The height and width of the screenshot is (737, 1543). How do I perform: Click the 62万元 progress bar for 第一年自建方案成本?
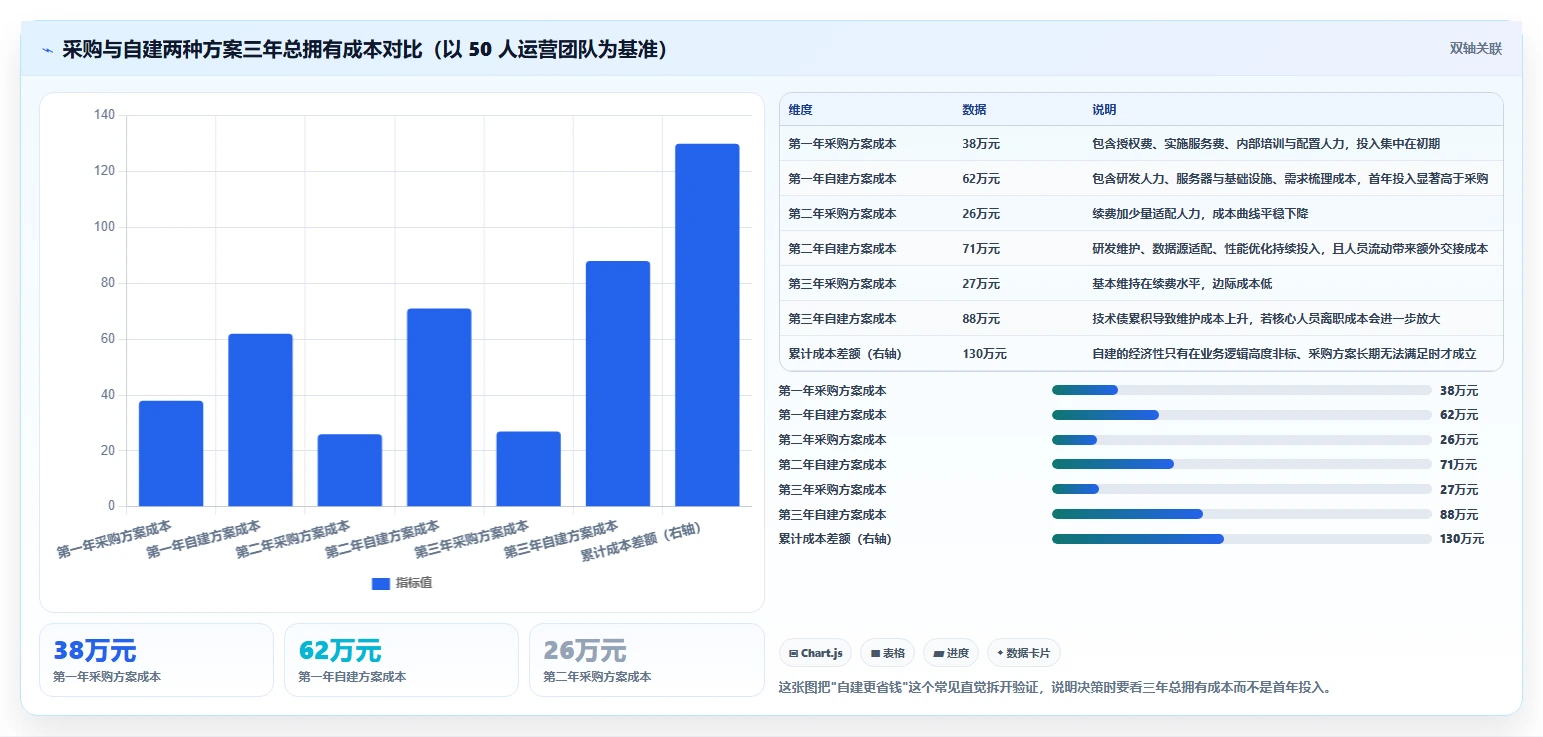pos(1242,415)
